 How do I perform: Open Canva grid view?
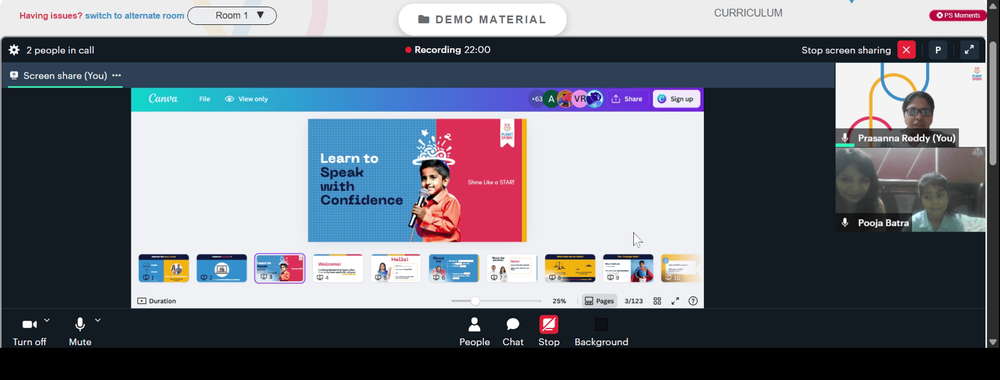657,301
